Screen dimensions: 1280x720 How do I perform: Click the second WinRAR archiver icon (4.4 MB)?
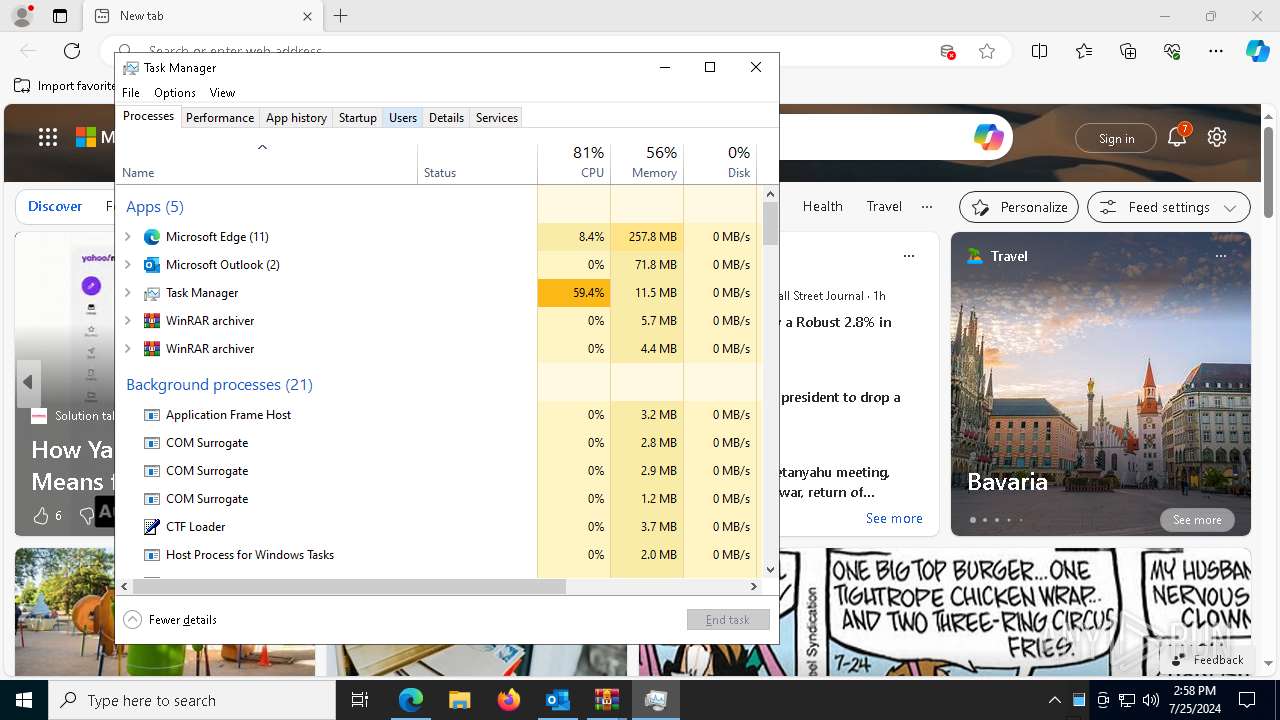point(152,349)
